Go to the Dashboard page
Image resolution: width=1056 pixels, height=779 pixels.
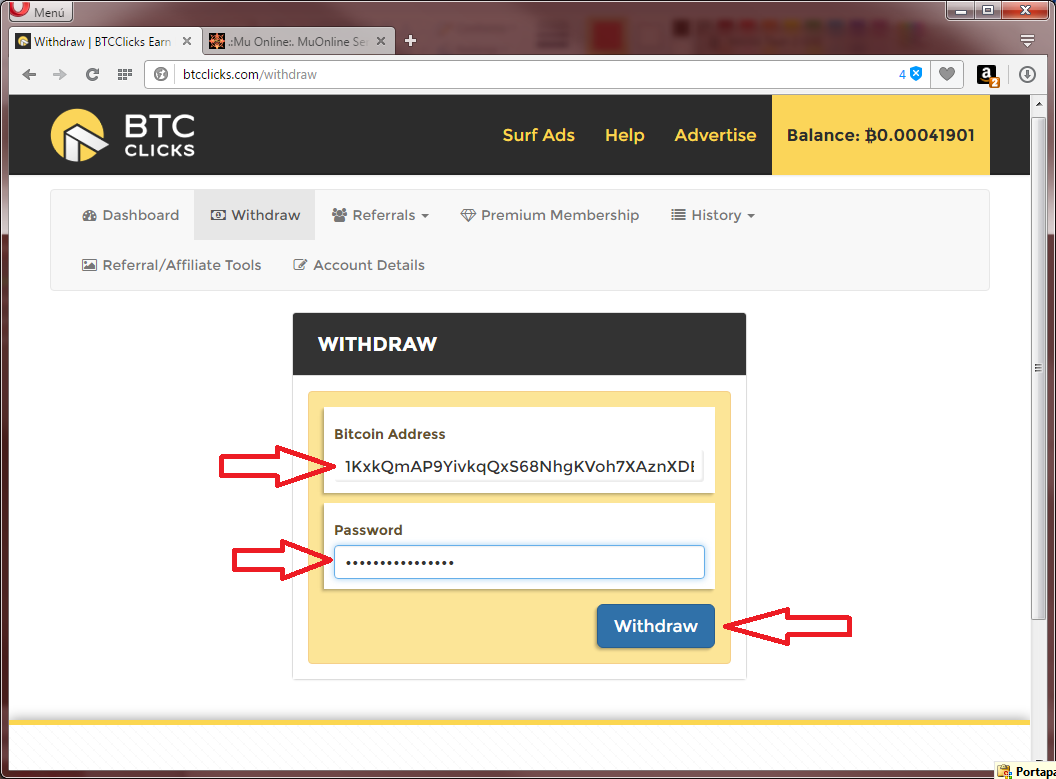pos(131,215)
